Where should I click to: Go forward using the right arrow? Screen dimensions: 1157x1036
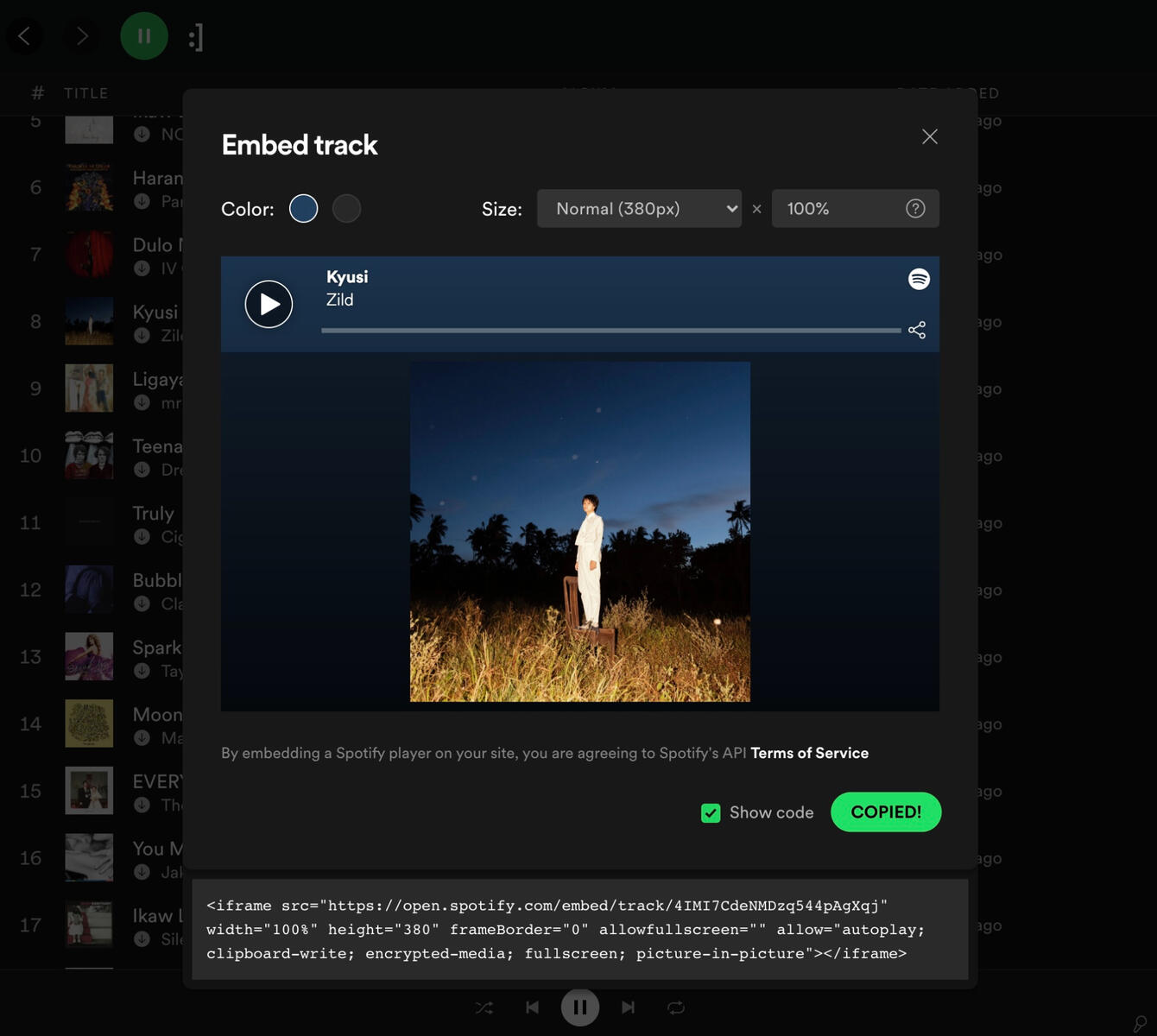(82, 36)
